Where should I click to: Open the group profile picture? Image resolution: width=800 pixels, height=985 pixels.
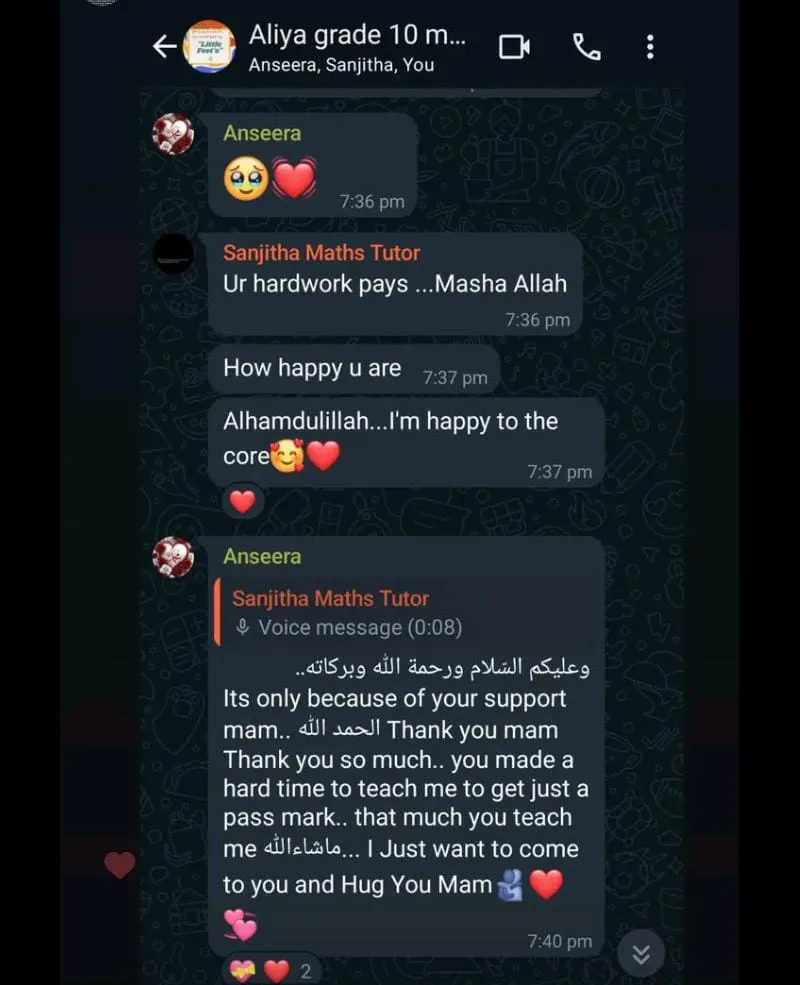click(209, 46)
